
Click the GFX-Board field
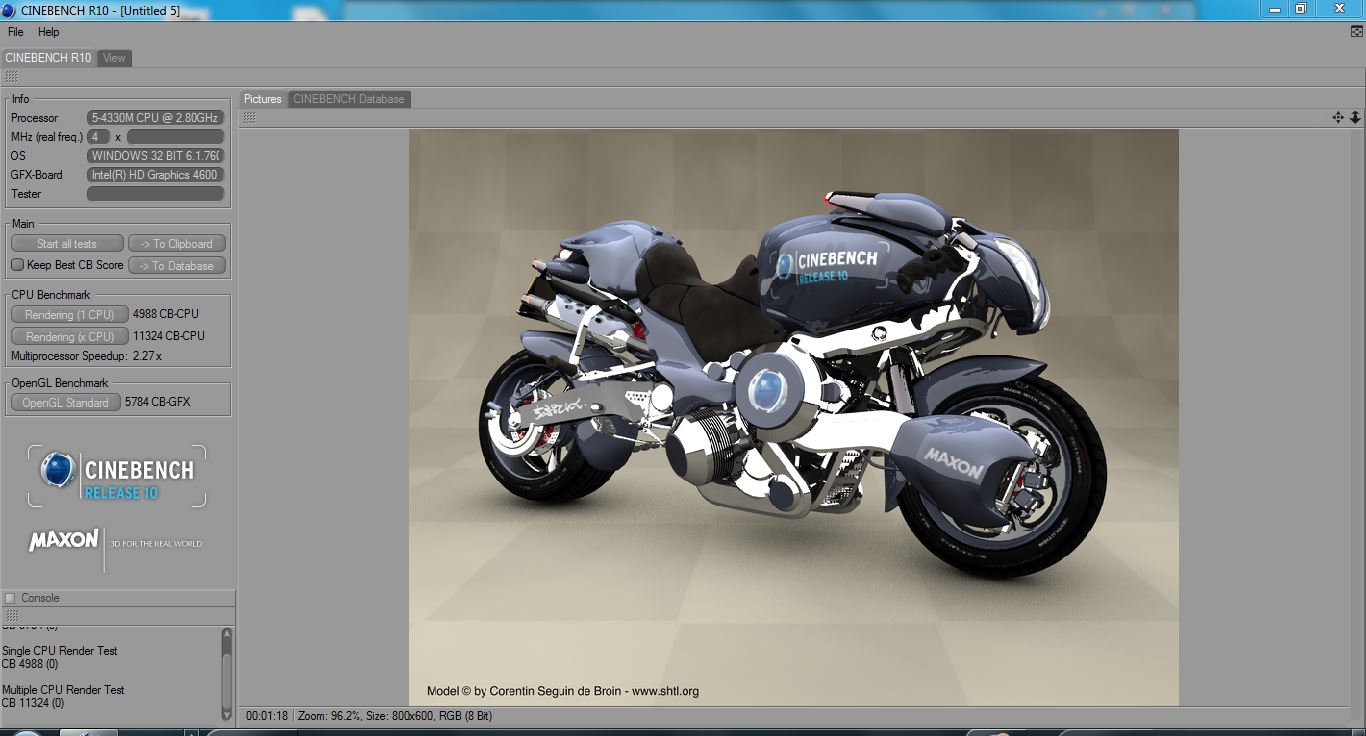click(155, 175)
